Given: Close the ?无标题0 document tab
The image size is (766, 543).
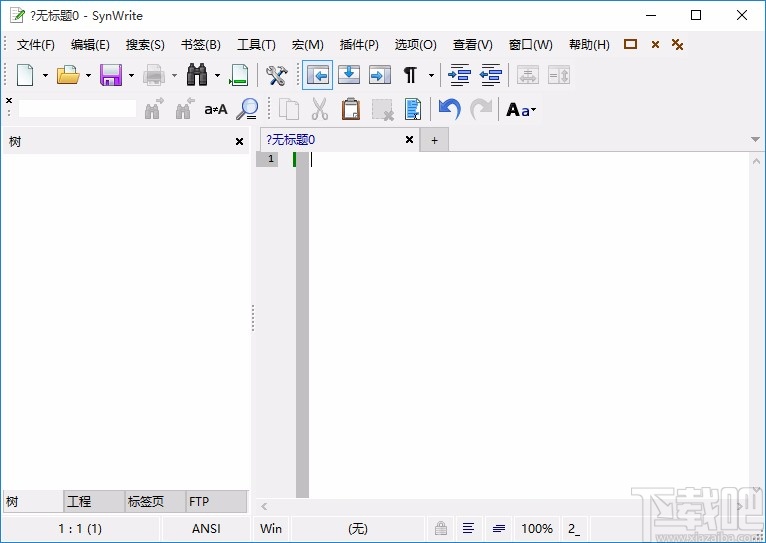Looking at the screenshot, I should click(409, 140).
